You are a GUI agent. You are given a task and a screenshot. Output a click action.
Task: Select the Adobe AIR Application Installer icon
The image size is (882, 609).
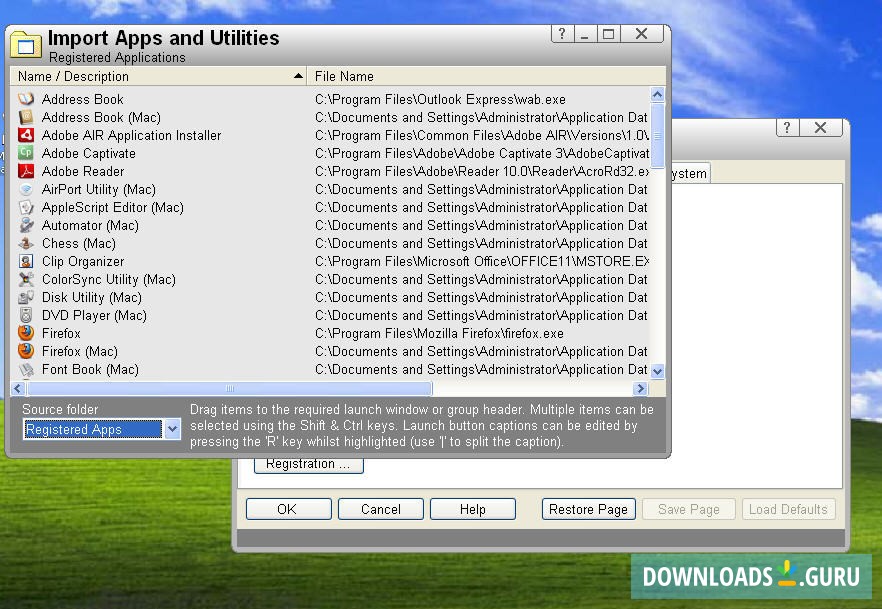pos(25,135)
